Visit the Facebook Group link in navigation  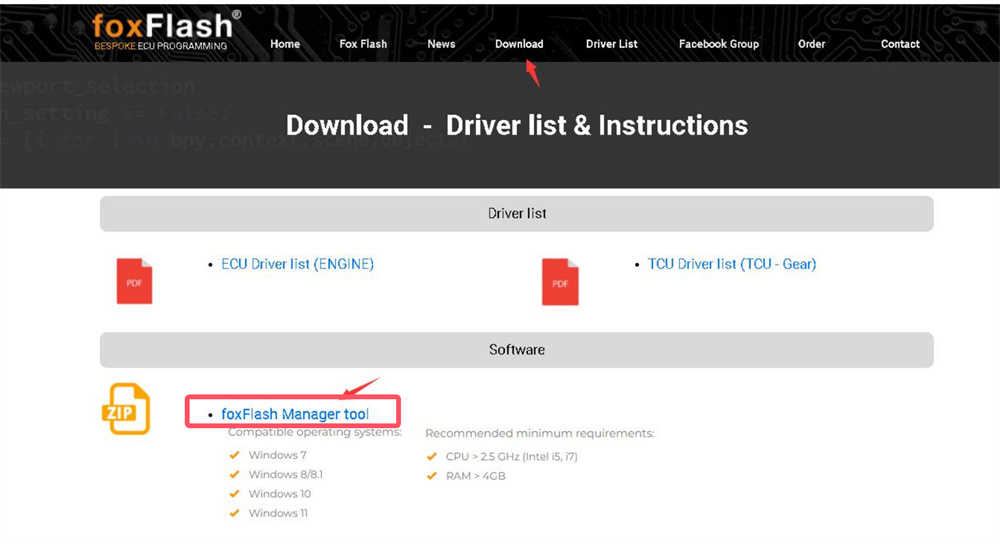[x=719, y=44]
